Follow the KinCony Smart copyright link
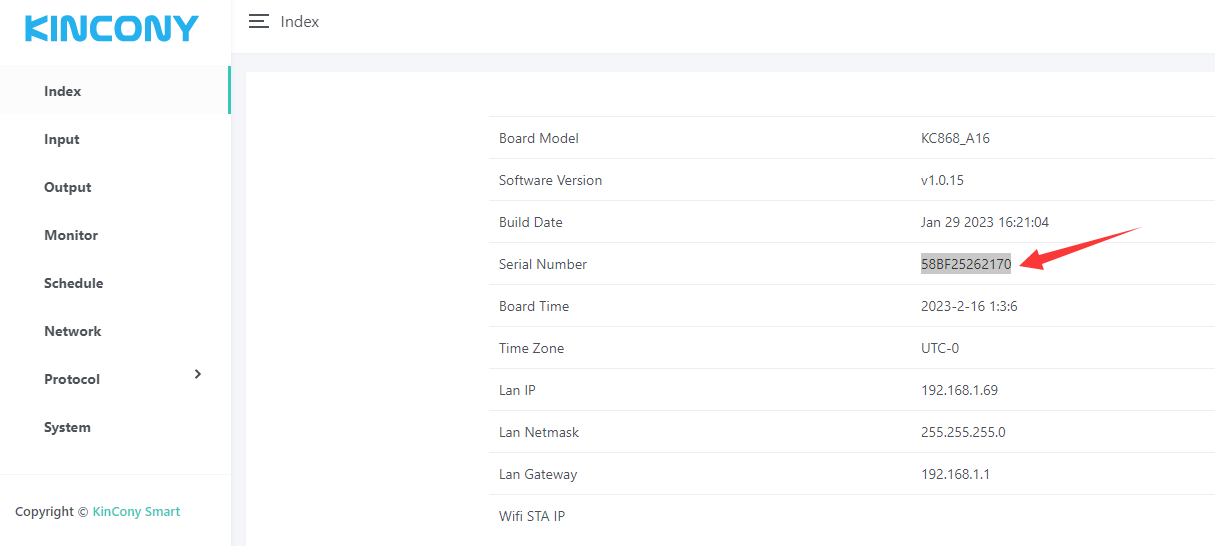1215x546 pixels. coord(136,511)
